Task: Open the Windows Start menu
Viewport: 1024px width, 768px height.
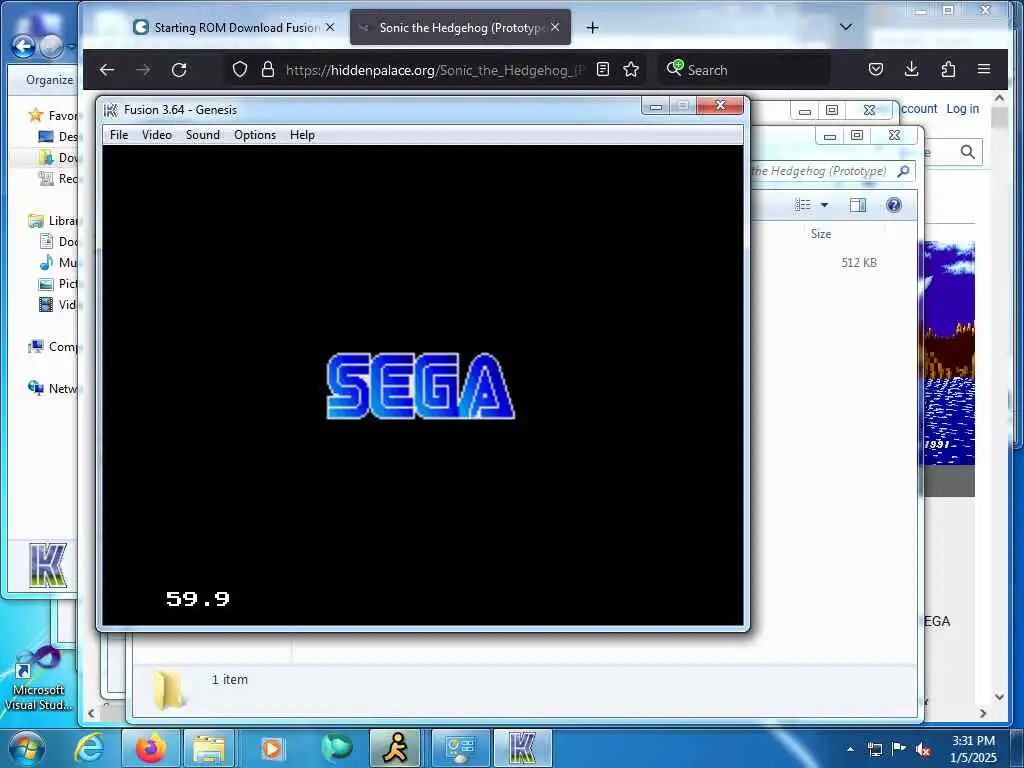Action: (x=27, y=748)
